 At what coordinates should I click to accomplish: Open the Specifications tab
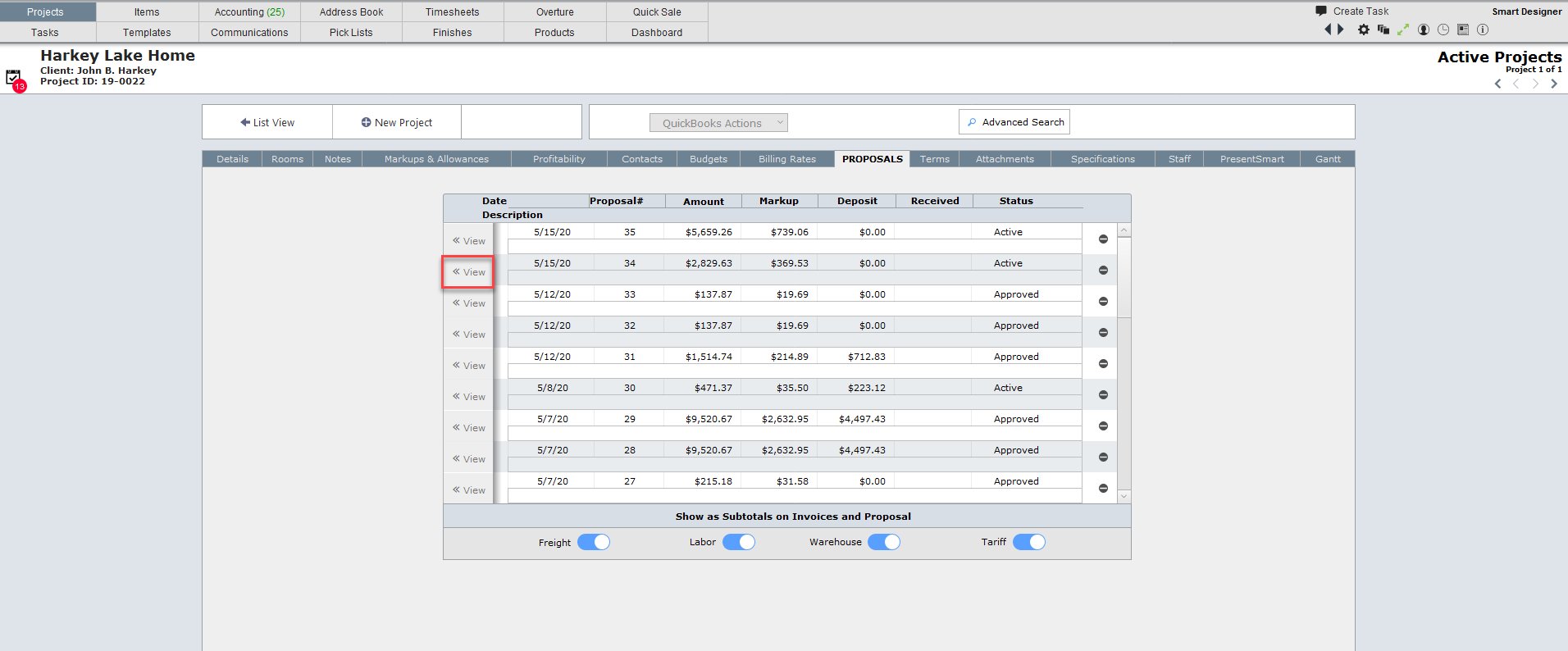(x=1103, y=159)
